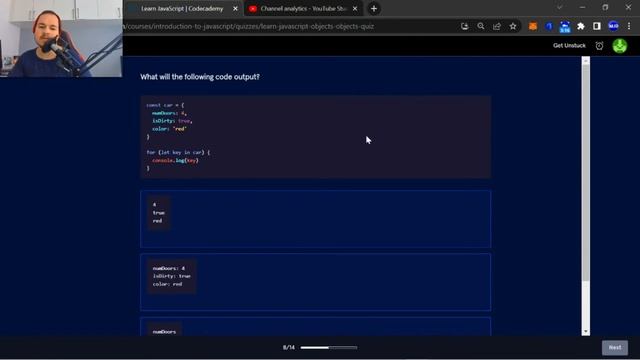Image resolution: width=640 pixels, height=360 pixels.
Task: Click the share page icon
Action: (497, 27)
